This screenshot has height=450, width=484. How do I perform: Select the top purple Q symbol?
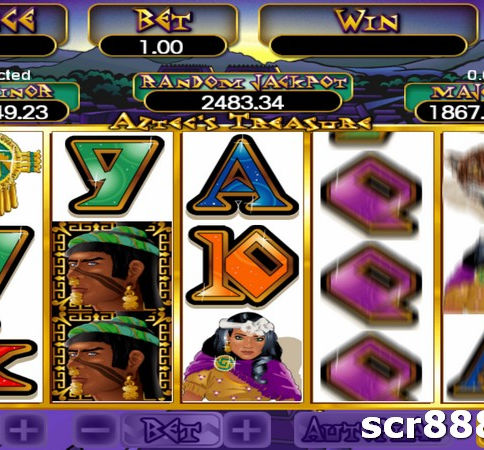click(x=371, y=193)
